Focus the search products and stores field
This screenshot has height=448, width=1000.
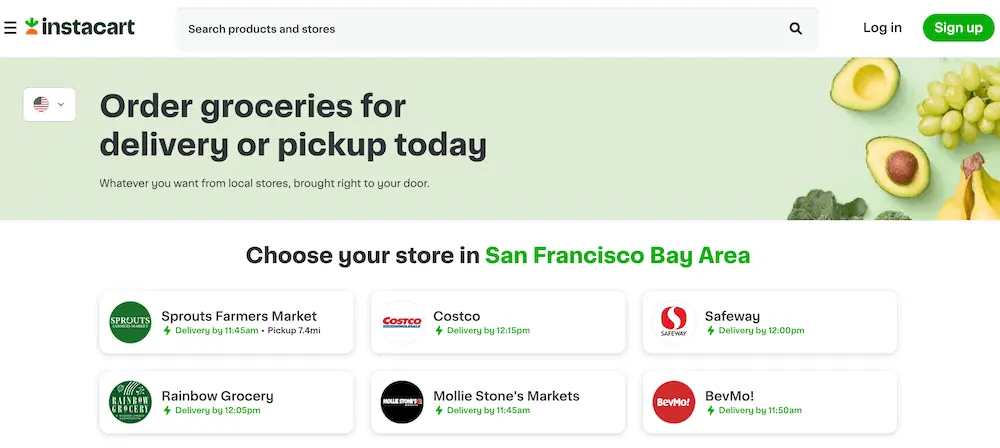480,29
